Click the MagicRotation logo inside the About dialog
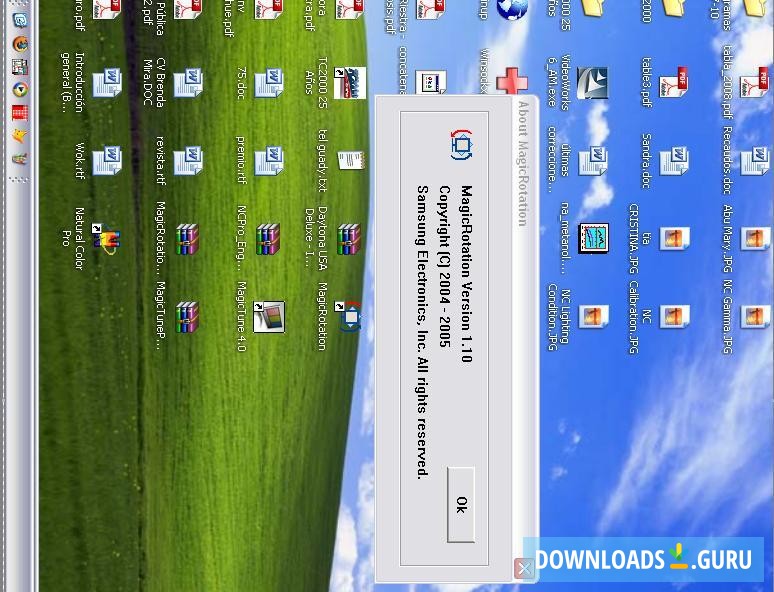The width and height of the screenshot is (774, 592). [462, 145]
